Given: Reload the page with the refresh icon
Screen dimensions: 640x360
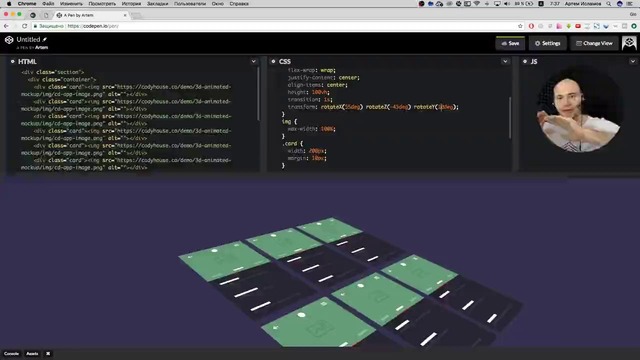Looking at the screenshot, I should (x=24, y=26).
